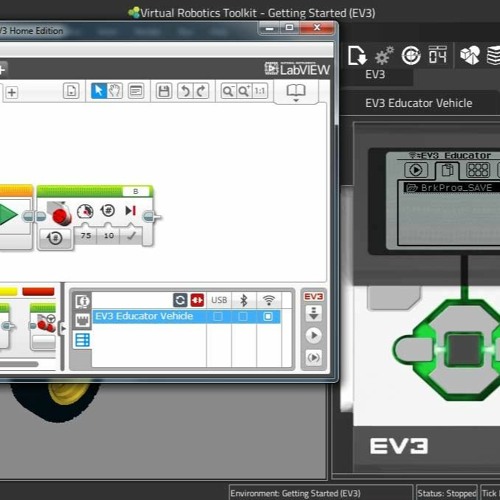Click the EV3 Educator Vehicle panel title
Image resolution: width=500 pixels, height=500 pixels.
click(419, 103)
